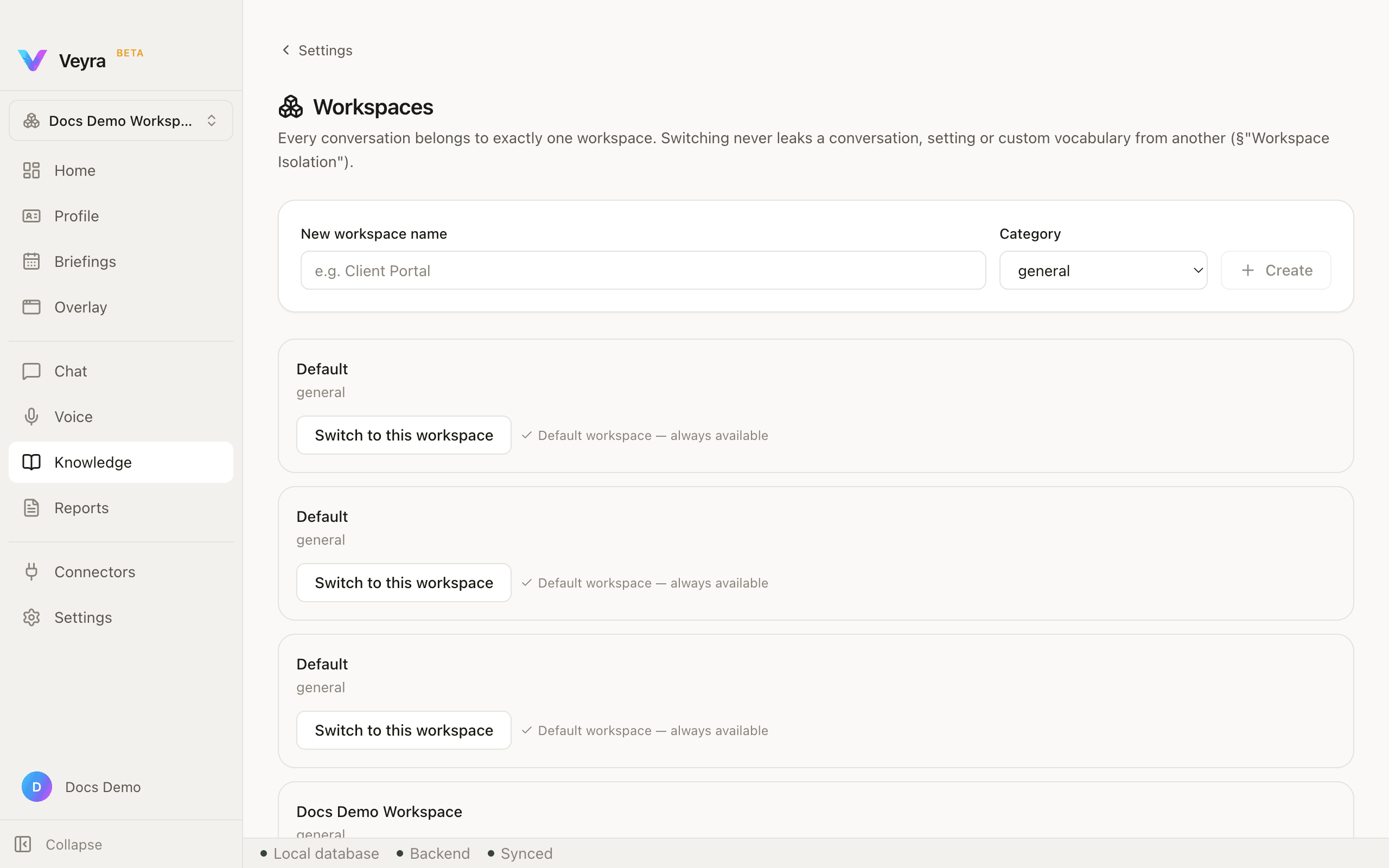
Task: Go to Profile page
Action: pos(121,216)
